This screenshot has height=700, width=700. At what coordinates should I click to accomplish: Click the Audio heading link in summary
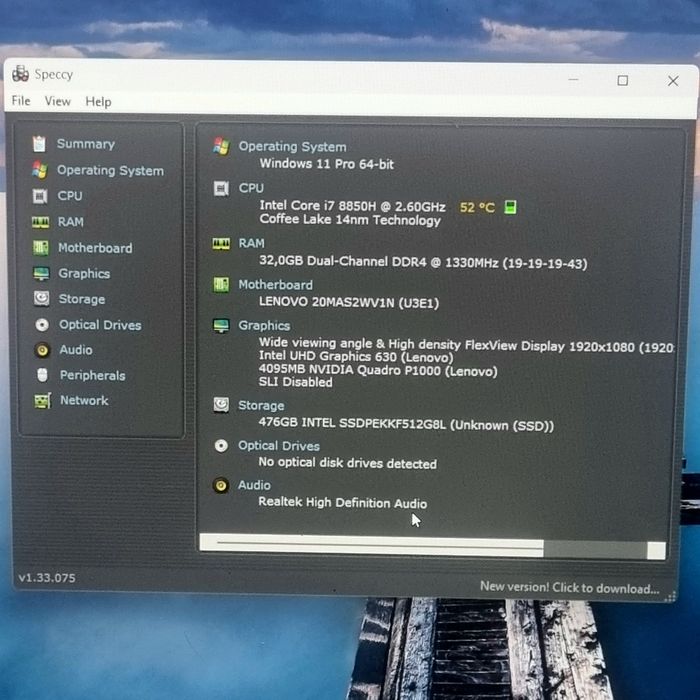254,485
